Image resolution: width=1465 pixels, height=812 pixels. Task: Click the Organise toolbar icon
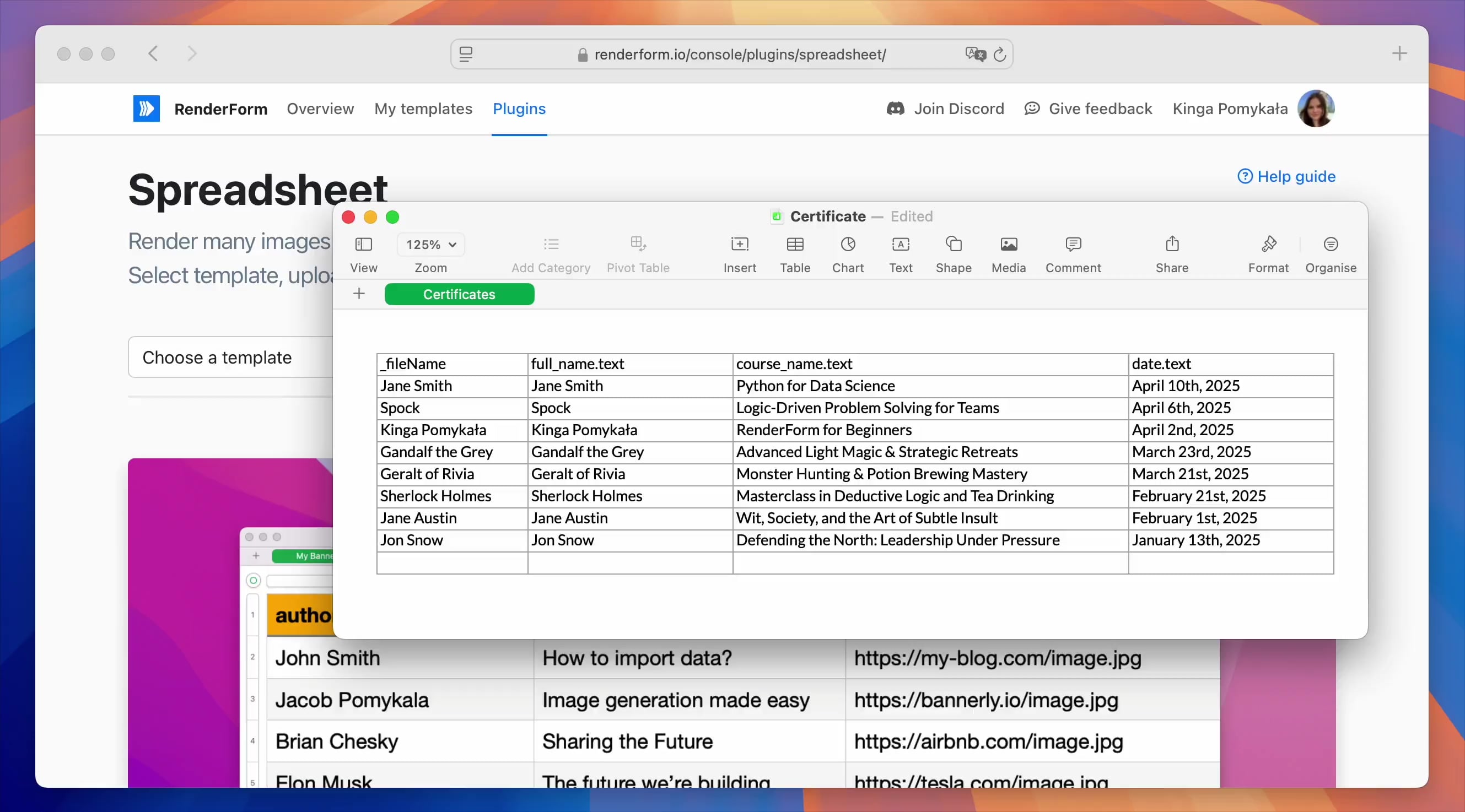coord(1330,245)
